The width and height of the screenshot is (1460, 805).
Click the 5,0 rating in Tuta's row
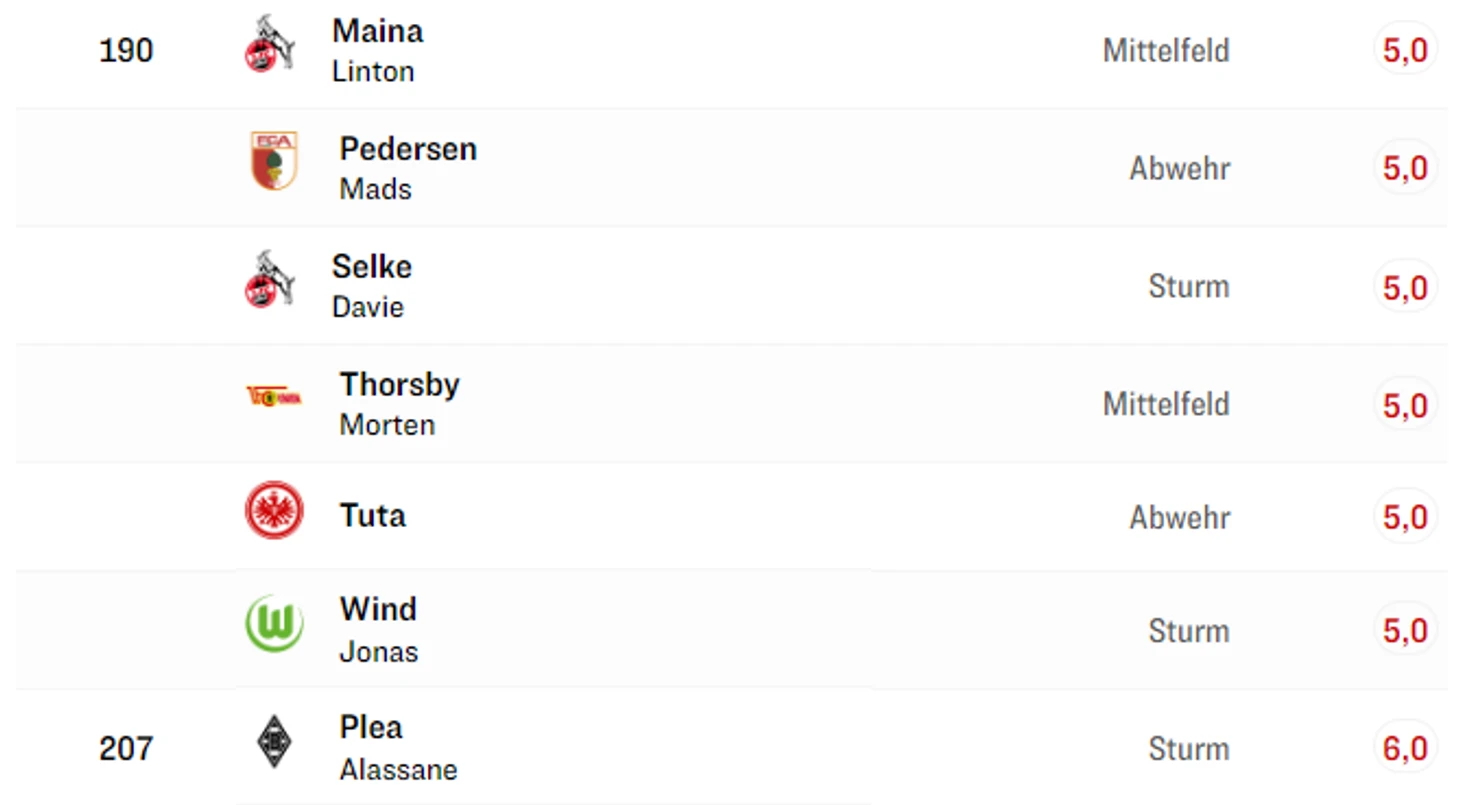[1405, 517]
